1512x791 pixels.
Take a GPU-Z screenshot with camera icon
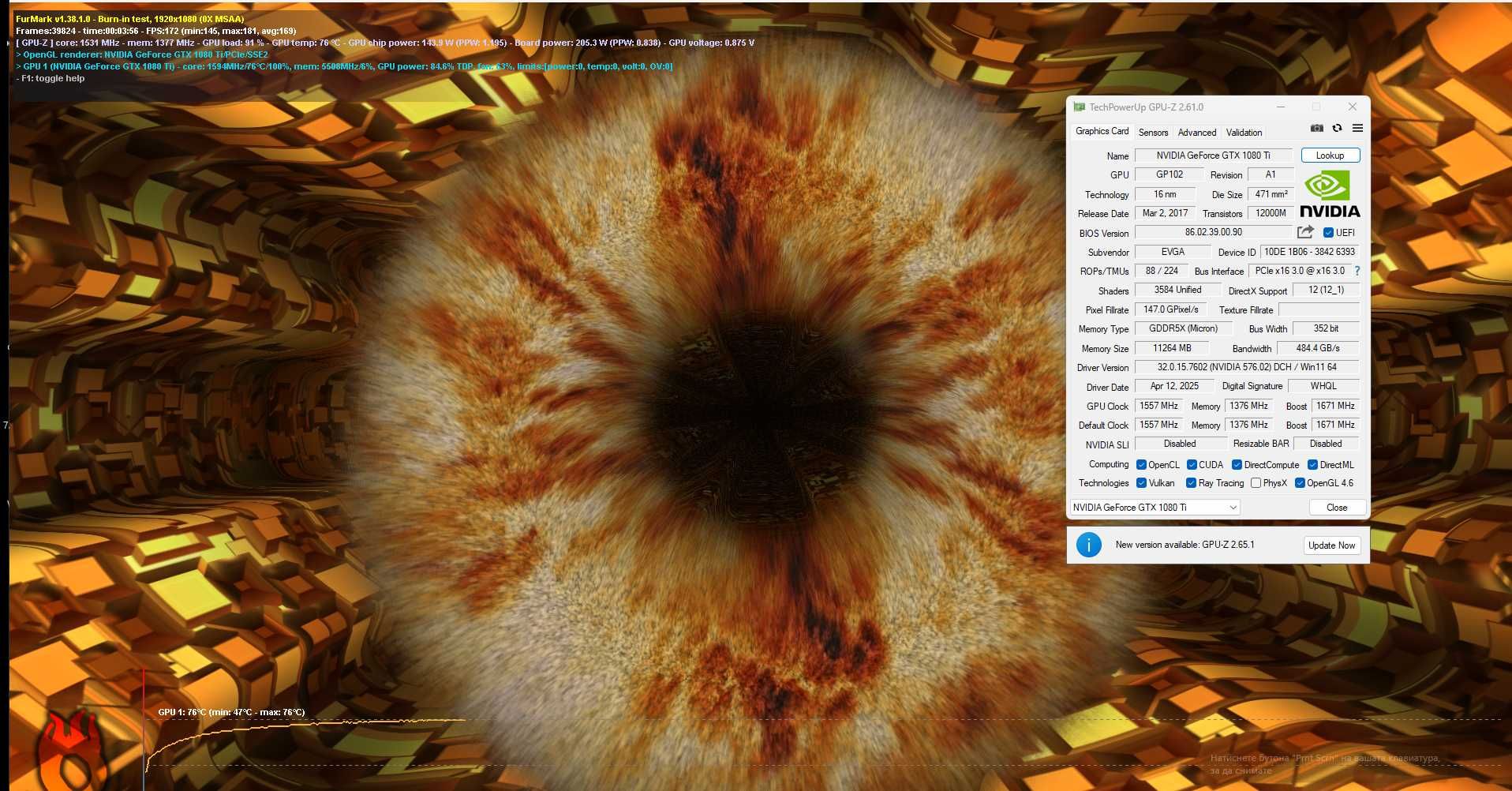coord(1316,128)
